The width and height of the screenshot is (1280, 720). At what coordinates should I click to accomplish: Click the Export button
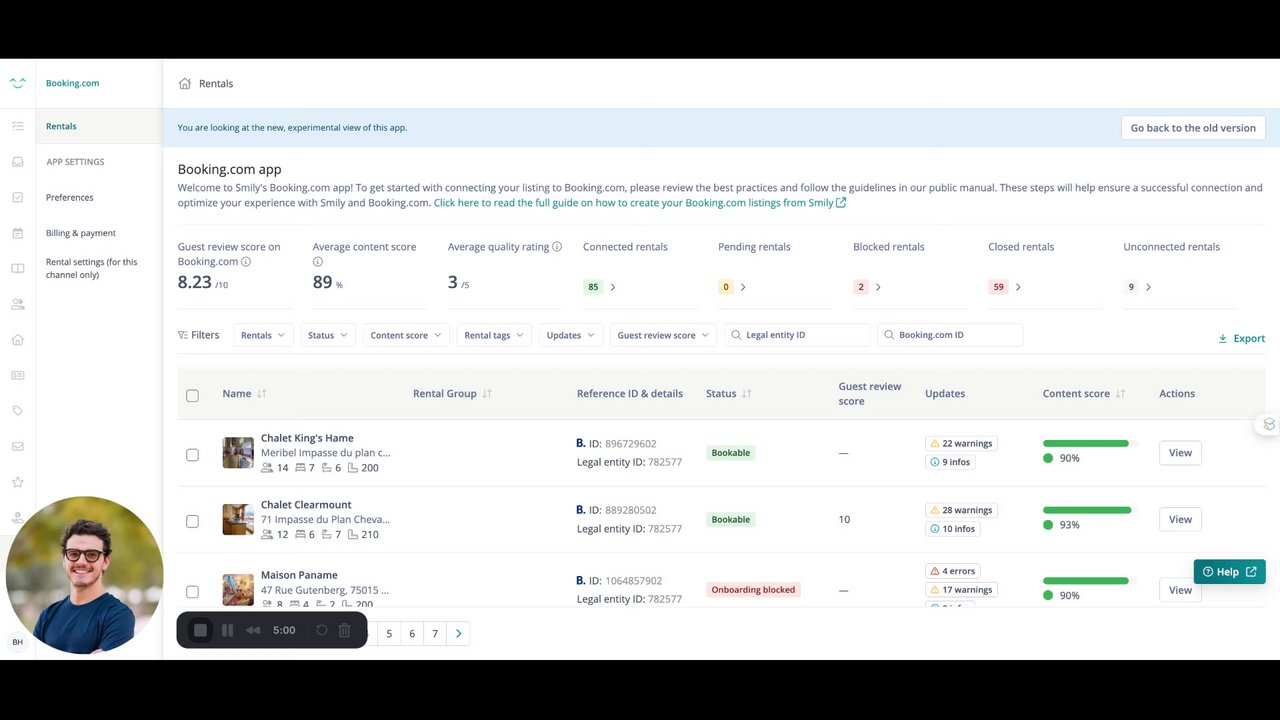1241,339
